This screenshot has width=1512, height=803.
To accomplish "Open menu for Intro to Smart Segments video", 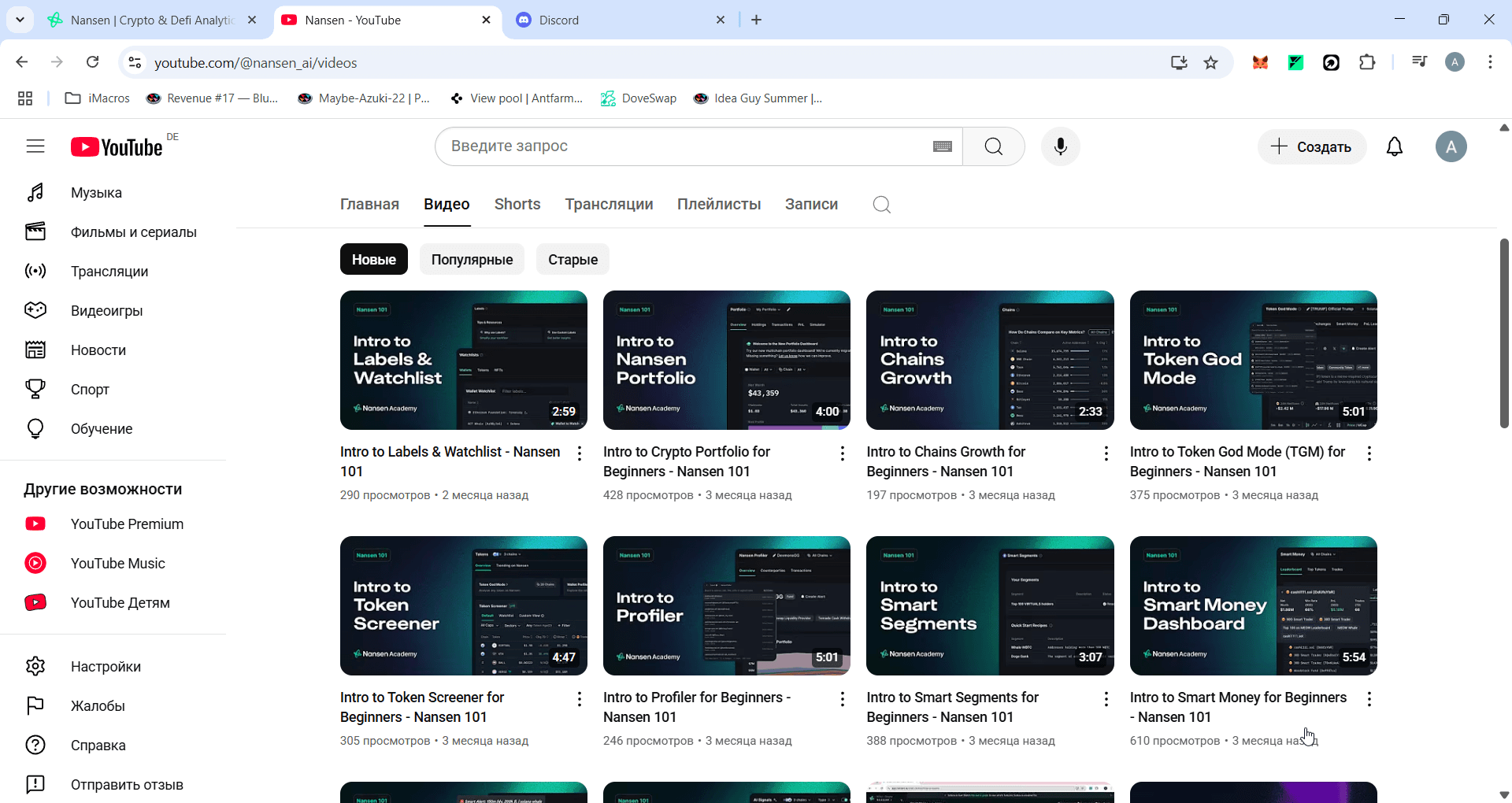I will pyautogui.click(x=1106, y=699).
